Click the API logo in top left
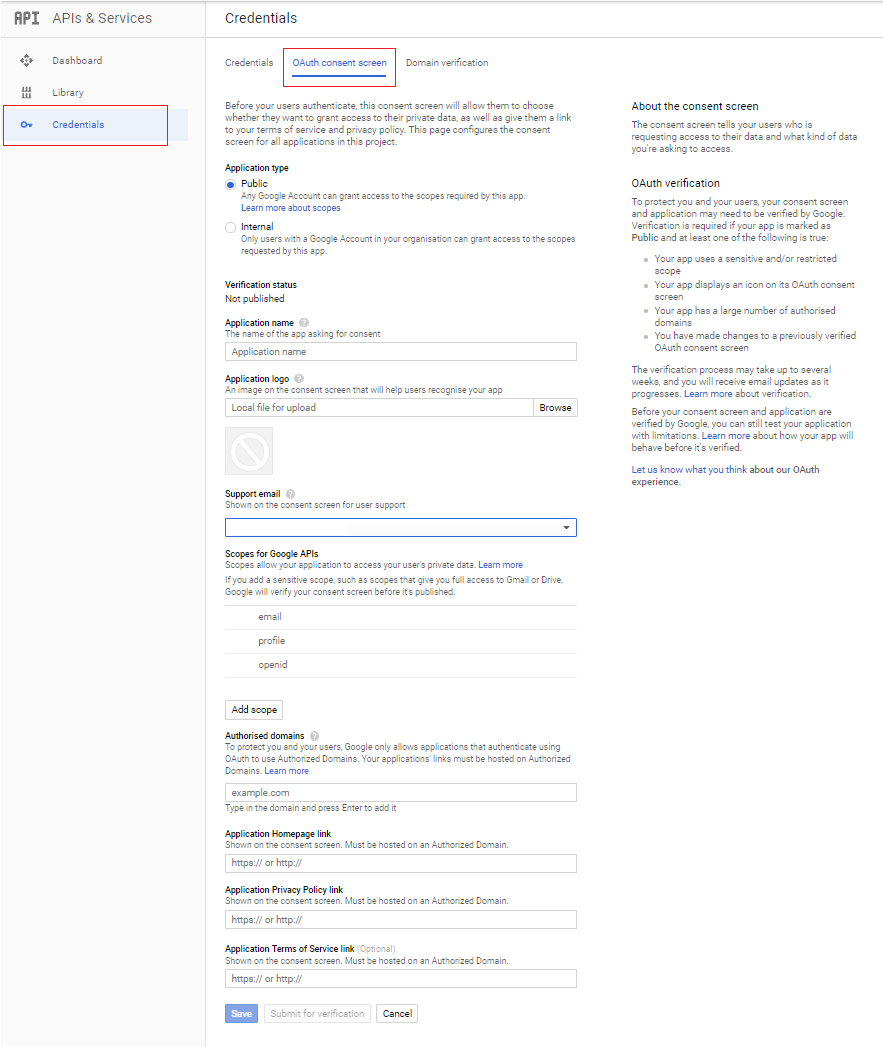 [27, 17]
